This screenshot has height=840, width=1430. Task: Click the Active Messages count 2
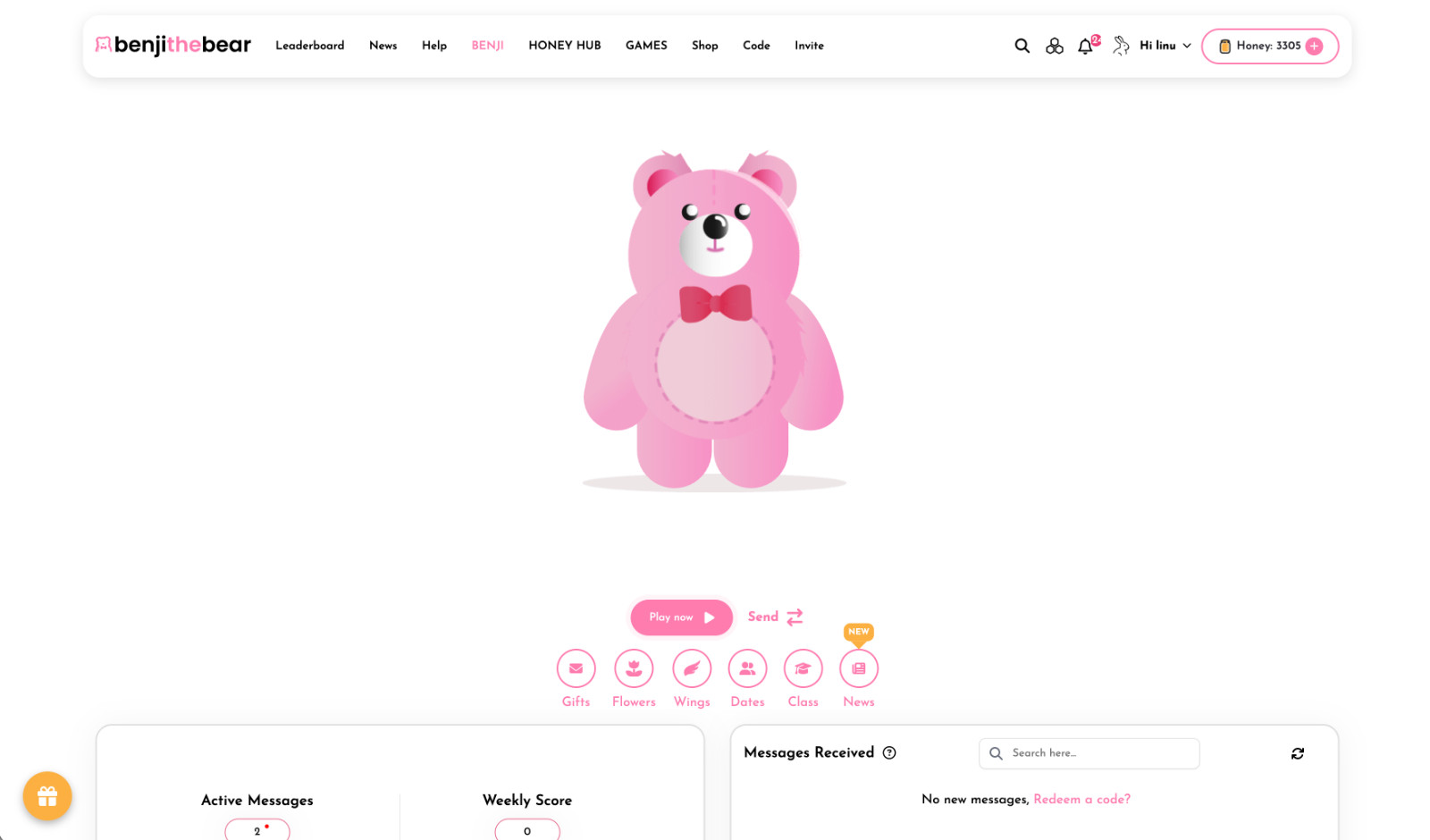257,829
